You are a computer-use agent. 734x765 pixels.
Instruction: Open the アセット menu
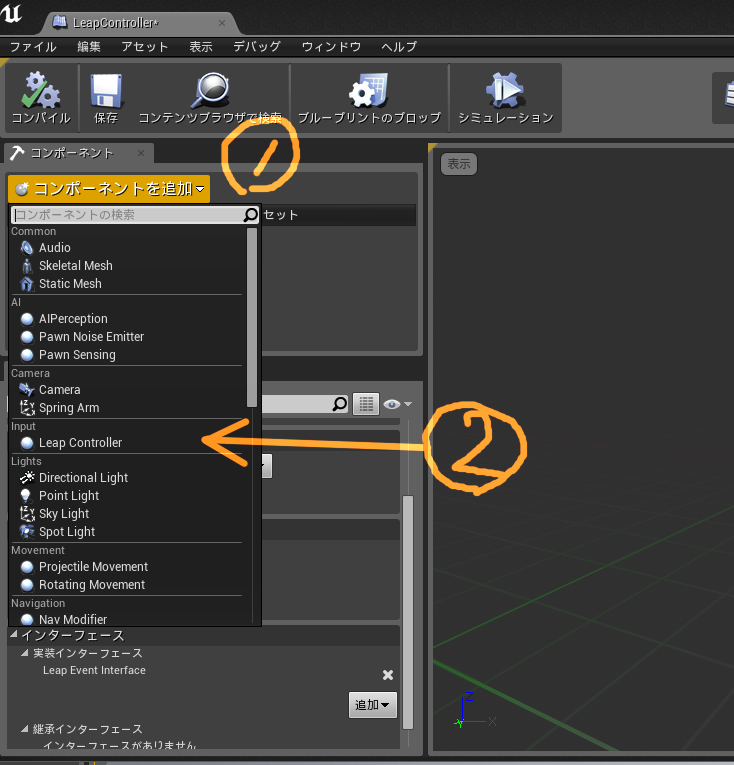click(144, 47)
